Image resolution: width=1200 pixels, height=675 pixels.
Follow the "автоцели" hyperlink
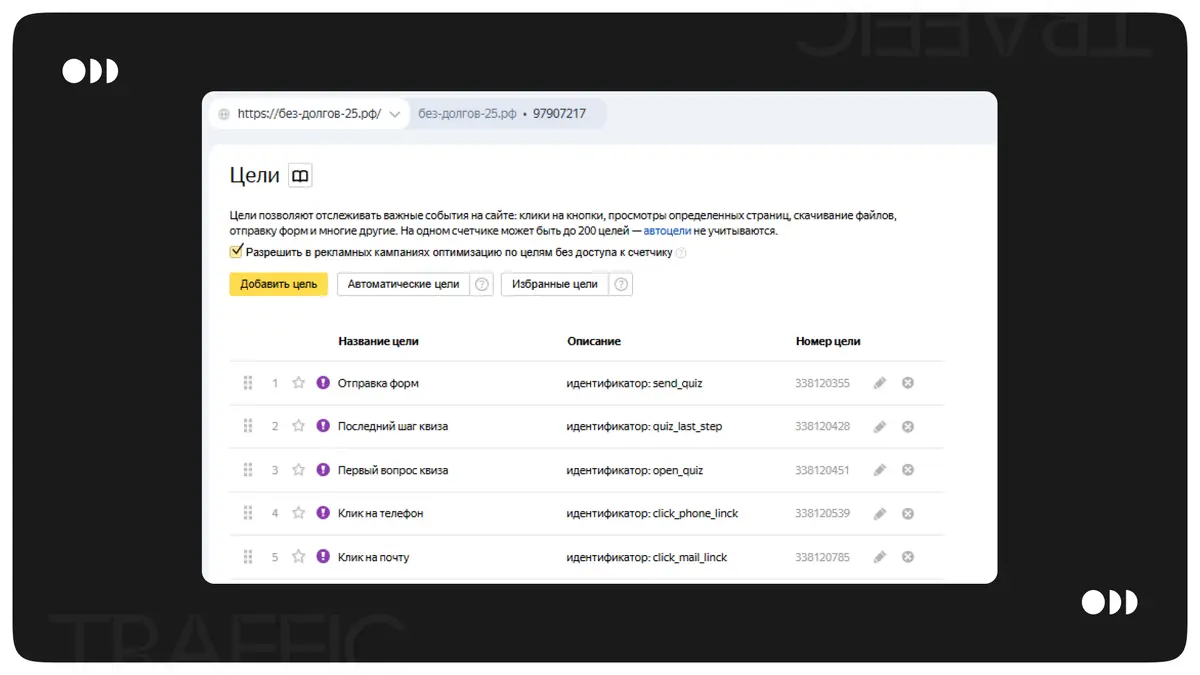click(667, 231)
